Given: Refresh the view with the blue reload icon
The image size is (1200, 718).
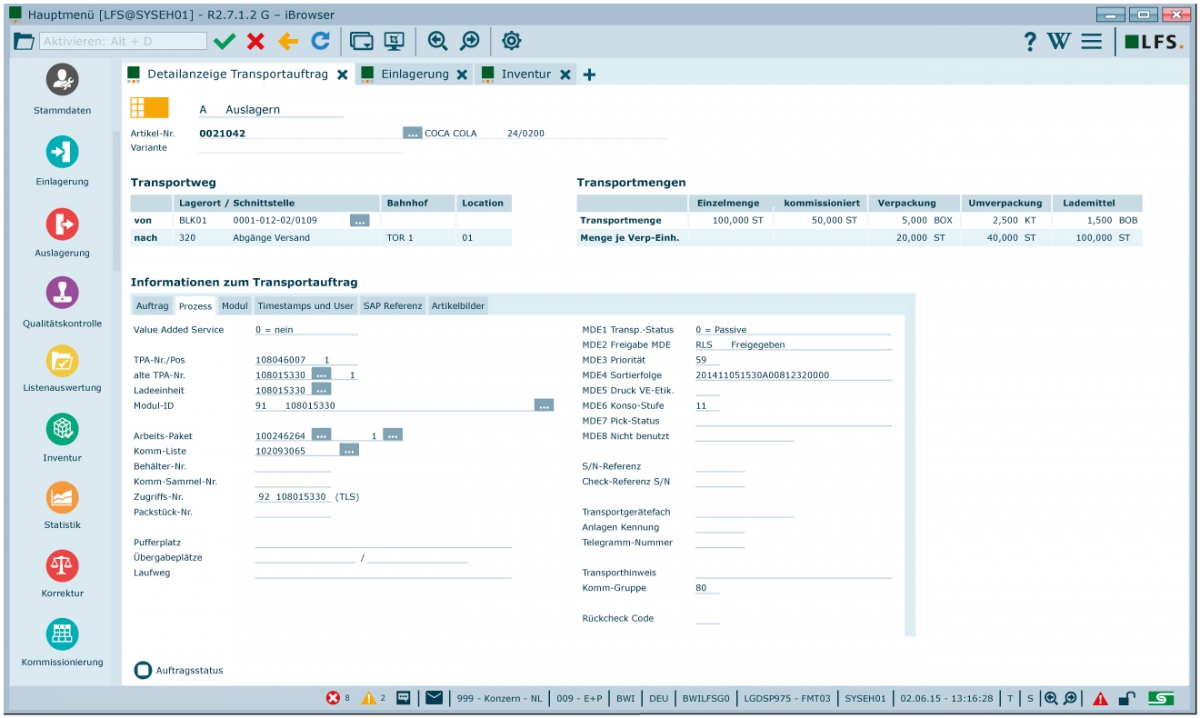Looking at the screenshot, I should [x=320, y=41].
